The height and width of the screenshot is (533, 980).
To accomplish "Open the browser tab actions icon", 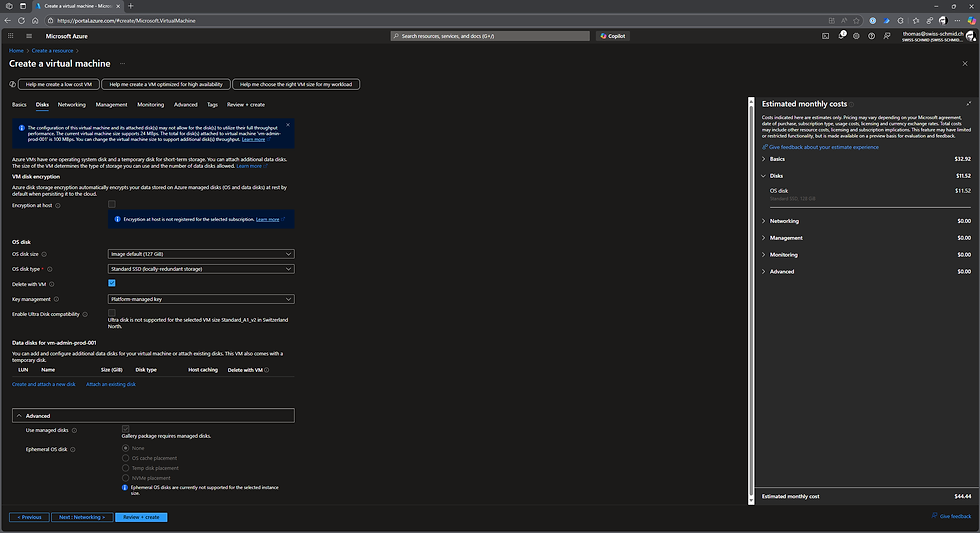I will click(x=22, y=6).
